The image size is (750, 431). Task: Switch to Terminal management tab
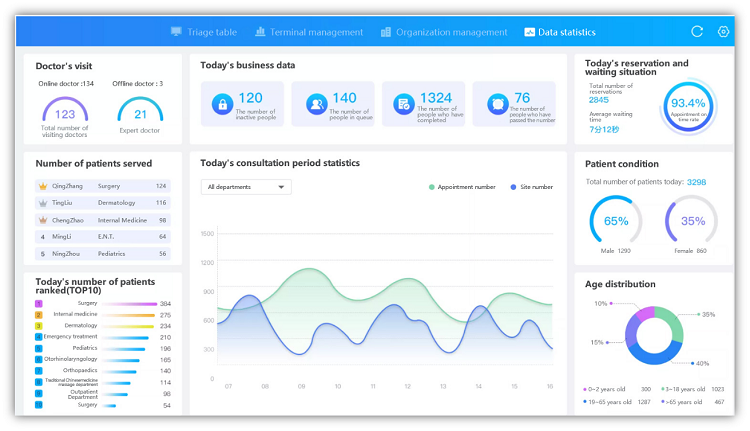click(x=309, y=32)
